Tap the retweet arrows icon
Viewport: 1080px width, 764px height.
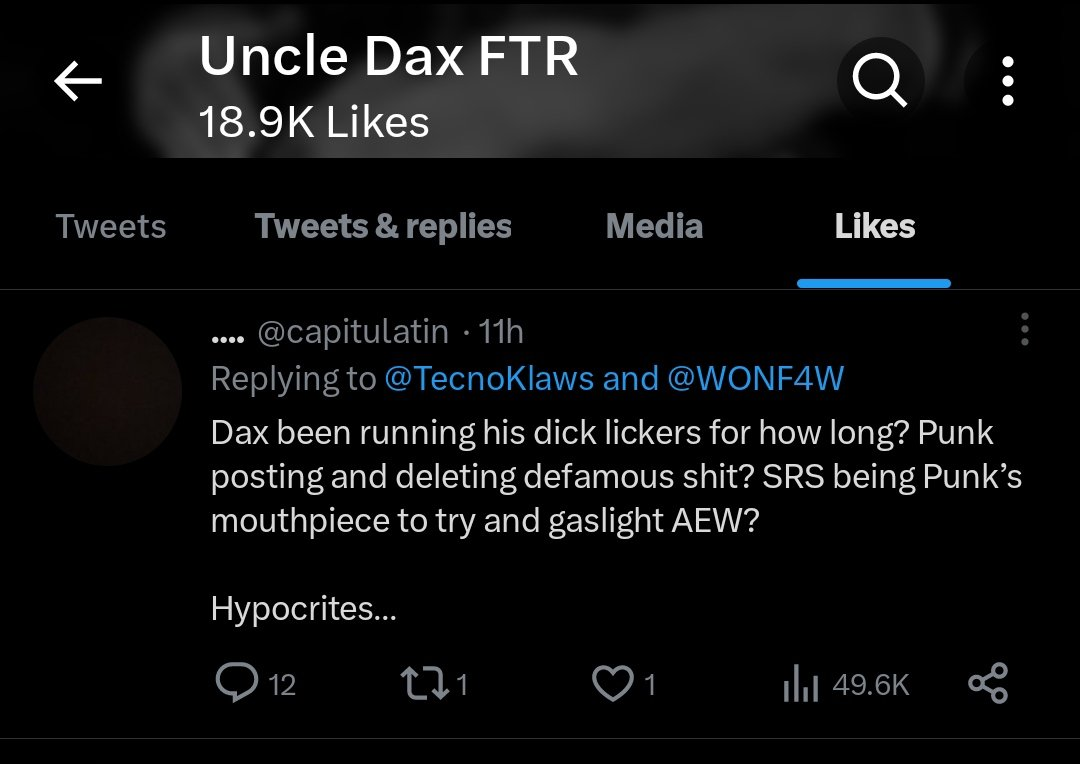click(418, 684)
